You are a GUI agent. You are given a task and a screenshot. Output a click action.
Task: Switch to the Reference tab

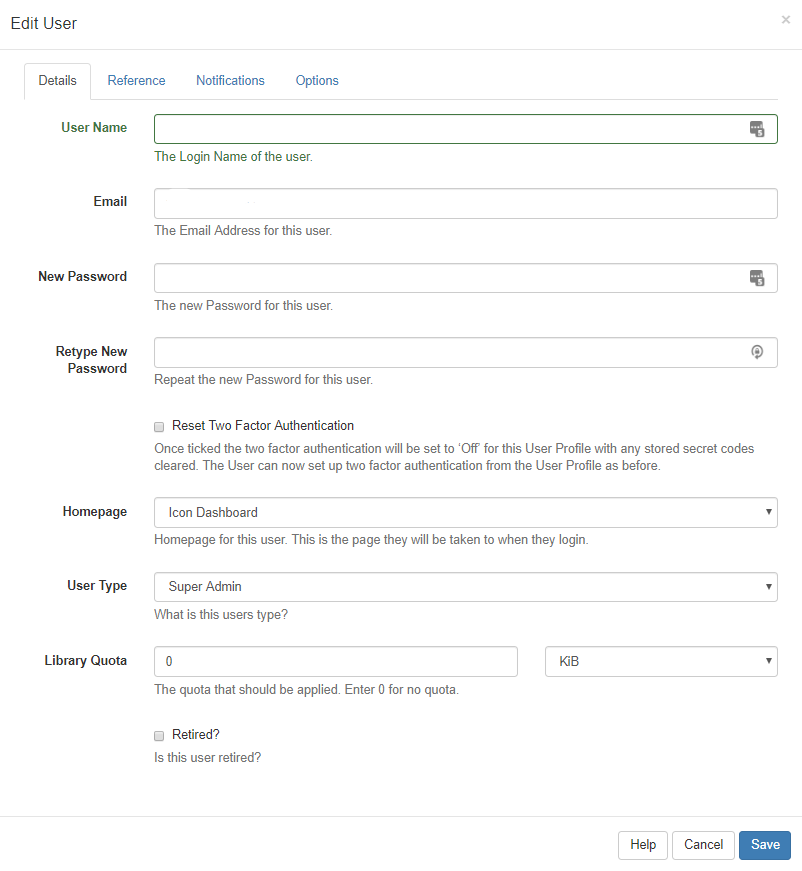tap(136, 80)
